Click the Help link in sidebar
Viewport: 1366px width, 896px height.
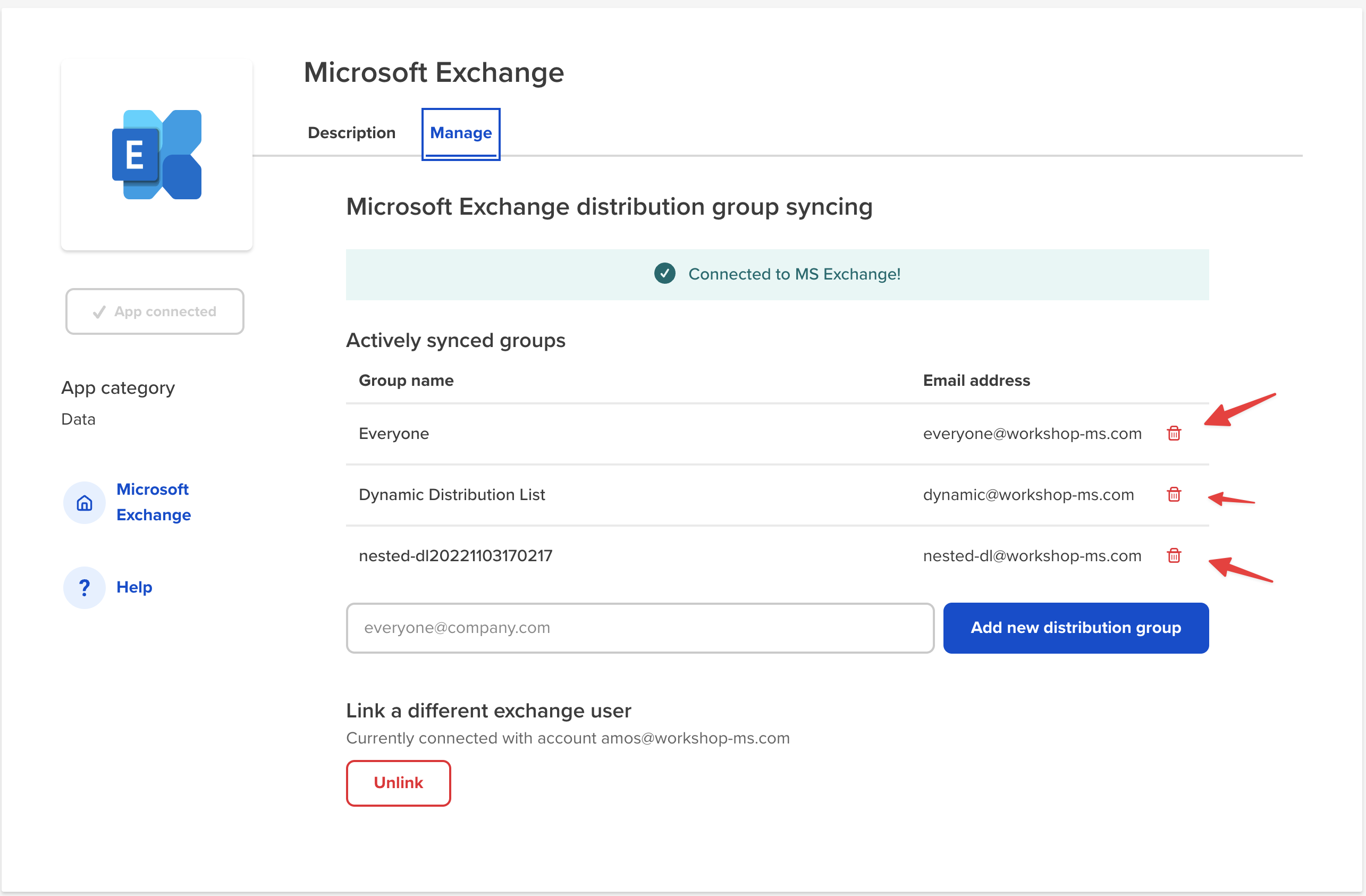pyautogui.click(x=134, y=587)
